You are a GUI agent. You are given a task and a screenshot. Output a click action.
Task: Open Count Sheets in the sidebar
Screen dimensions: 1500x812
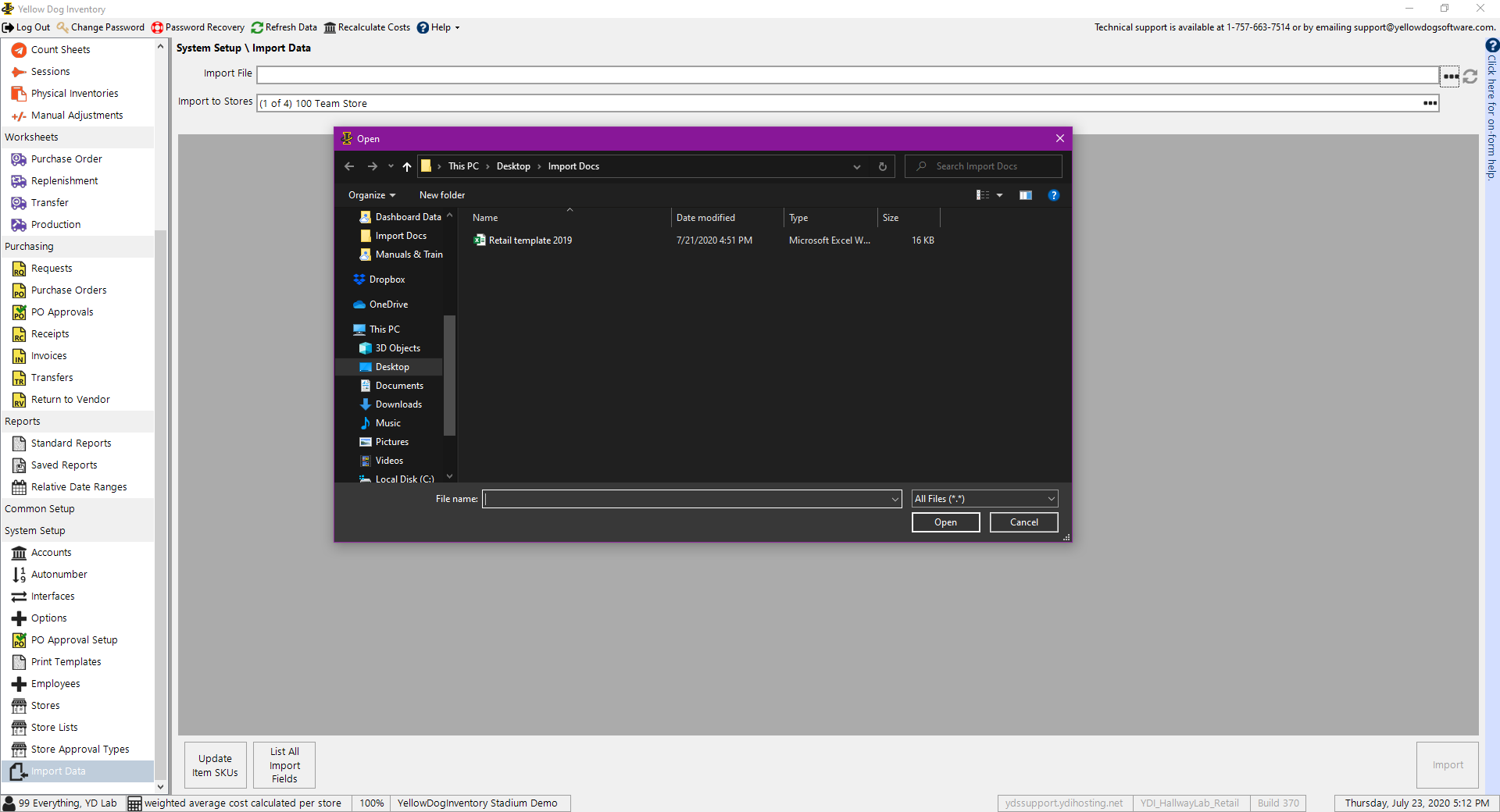[x=60, y=49]
